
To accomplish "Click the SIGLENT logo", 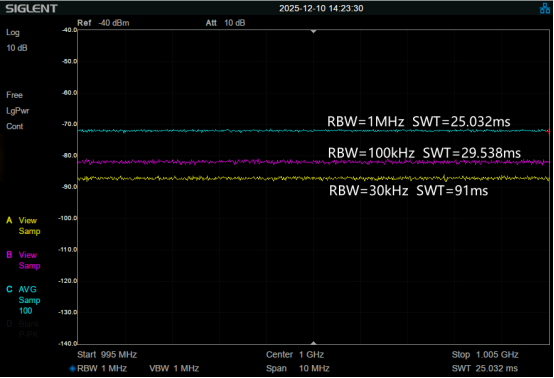I will (x=31, y=8).
